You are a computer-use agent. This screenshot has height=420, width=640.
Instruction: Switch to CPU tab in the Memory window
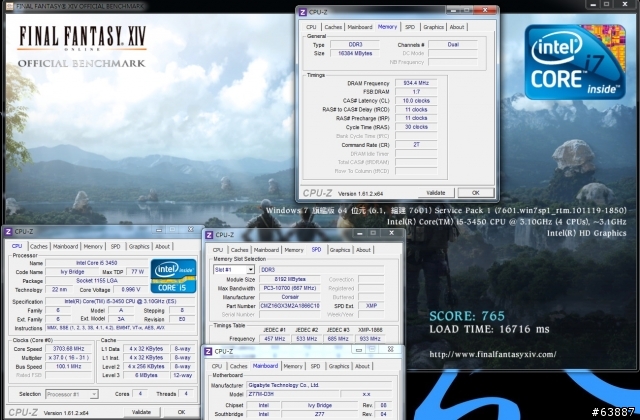click(311, 27)
